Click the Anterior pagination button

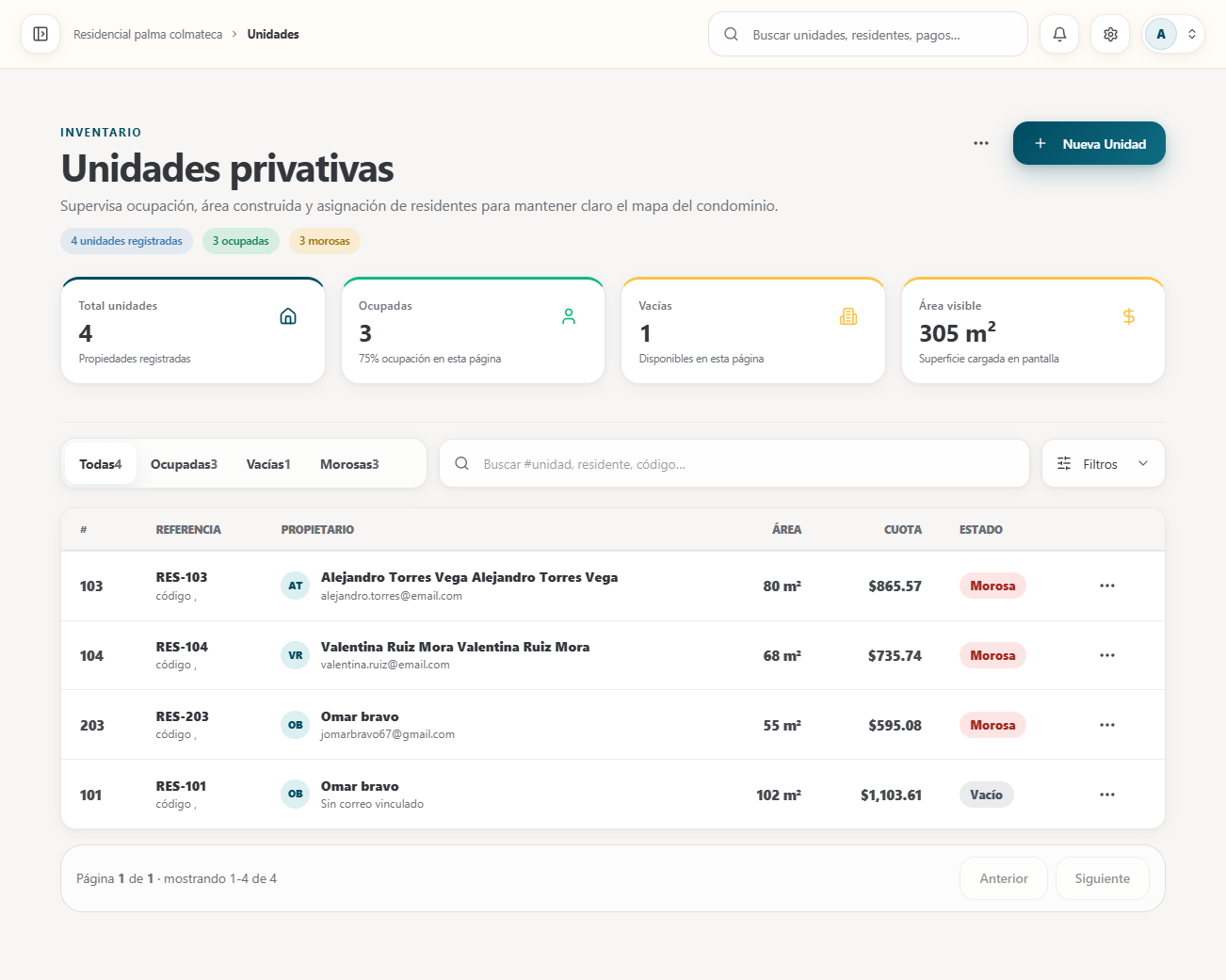pyautogui.click(x=1004, y=878)
